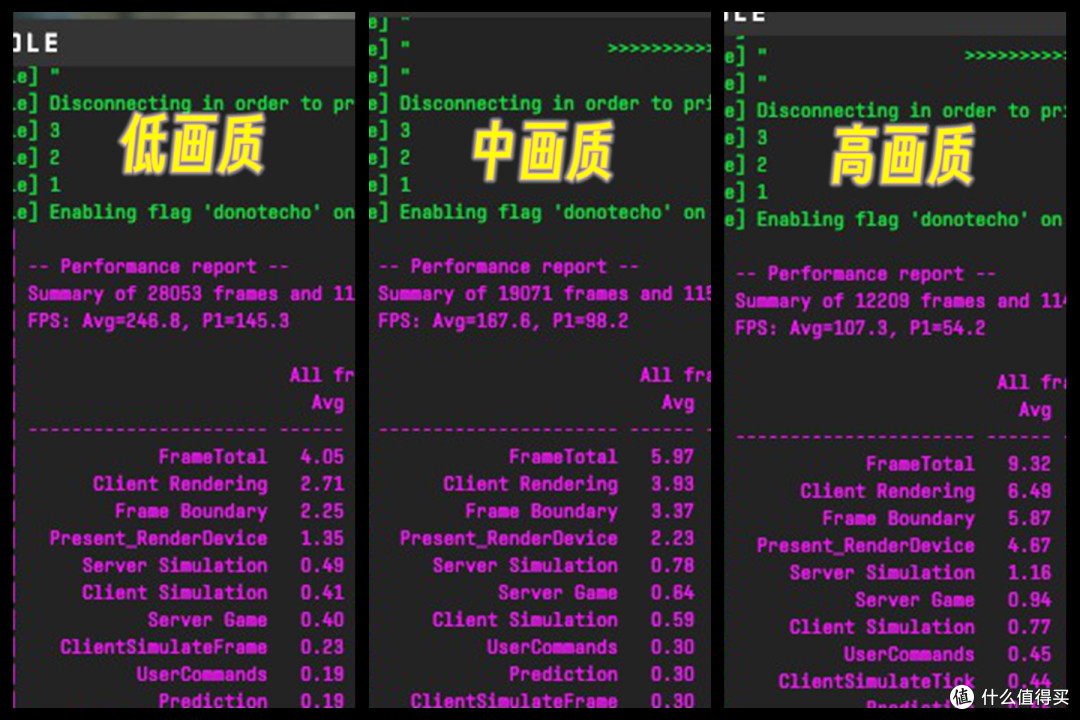This screenshot has height=720, width=1080.
Task: Click the 'Avg' column header in 高画质 panel
Action: point(1035,411)
